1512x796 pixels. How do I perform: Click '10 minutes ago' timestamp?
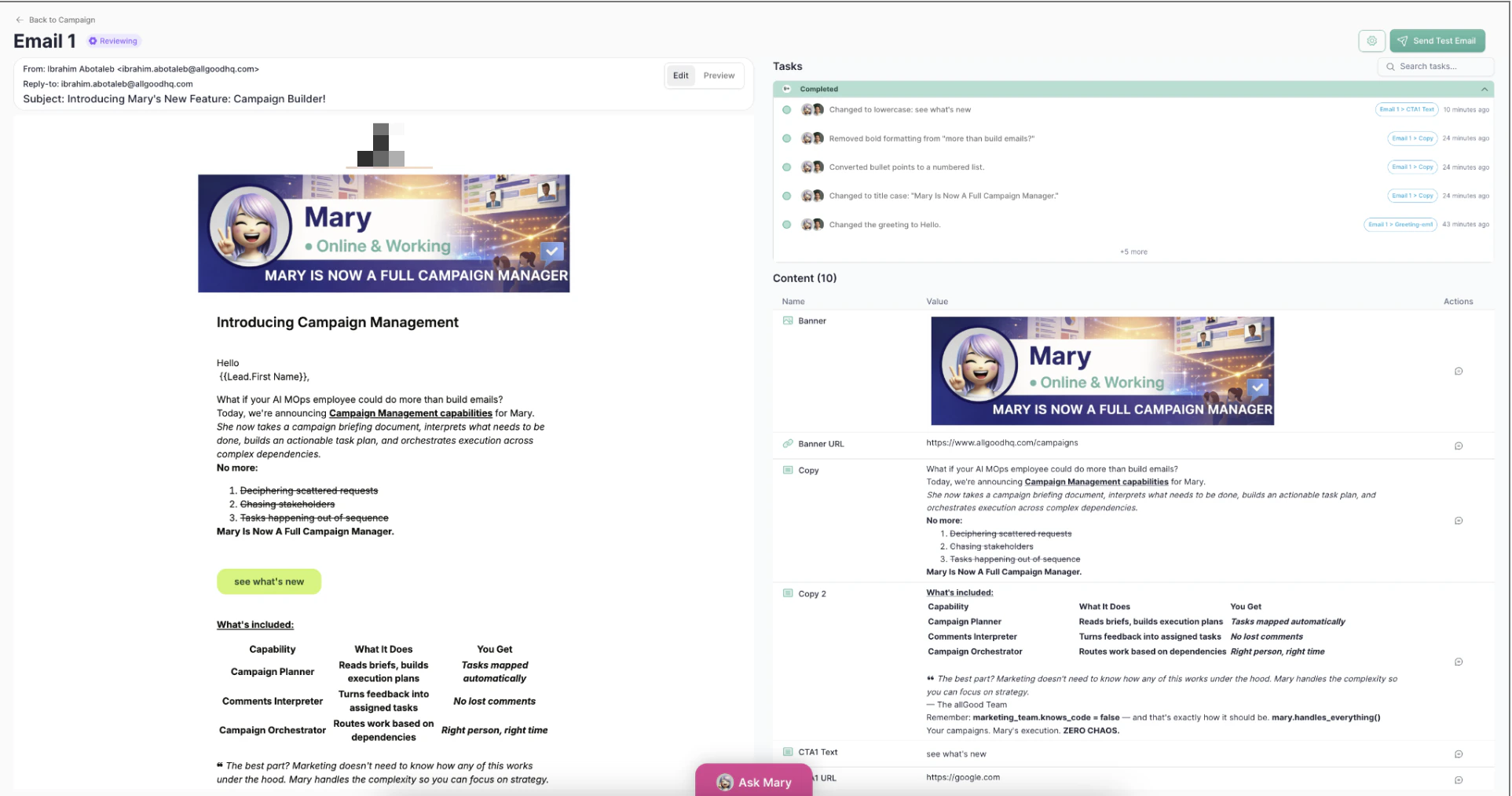[1466, 109]
